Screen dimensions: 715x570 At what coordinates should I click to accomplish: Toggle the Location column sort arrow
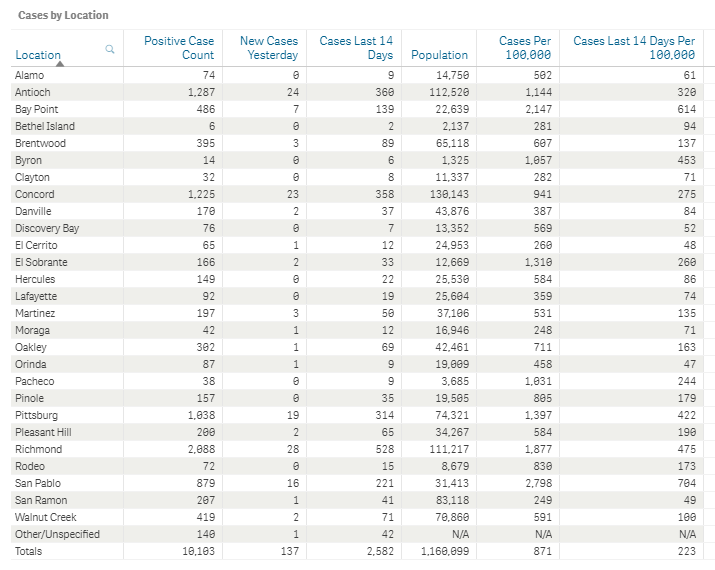click(60, 64)
